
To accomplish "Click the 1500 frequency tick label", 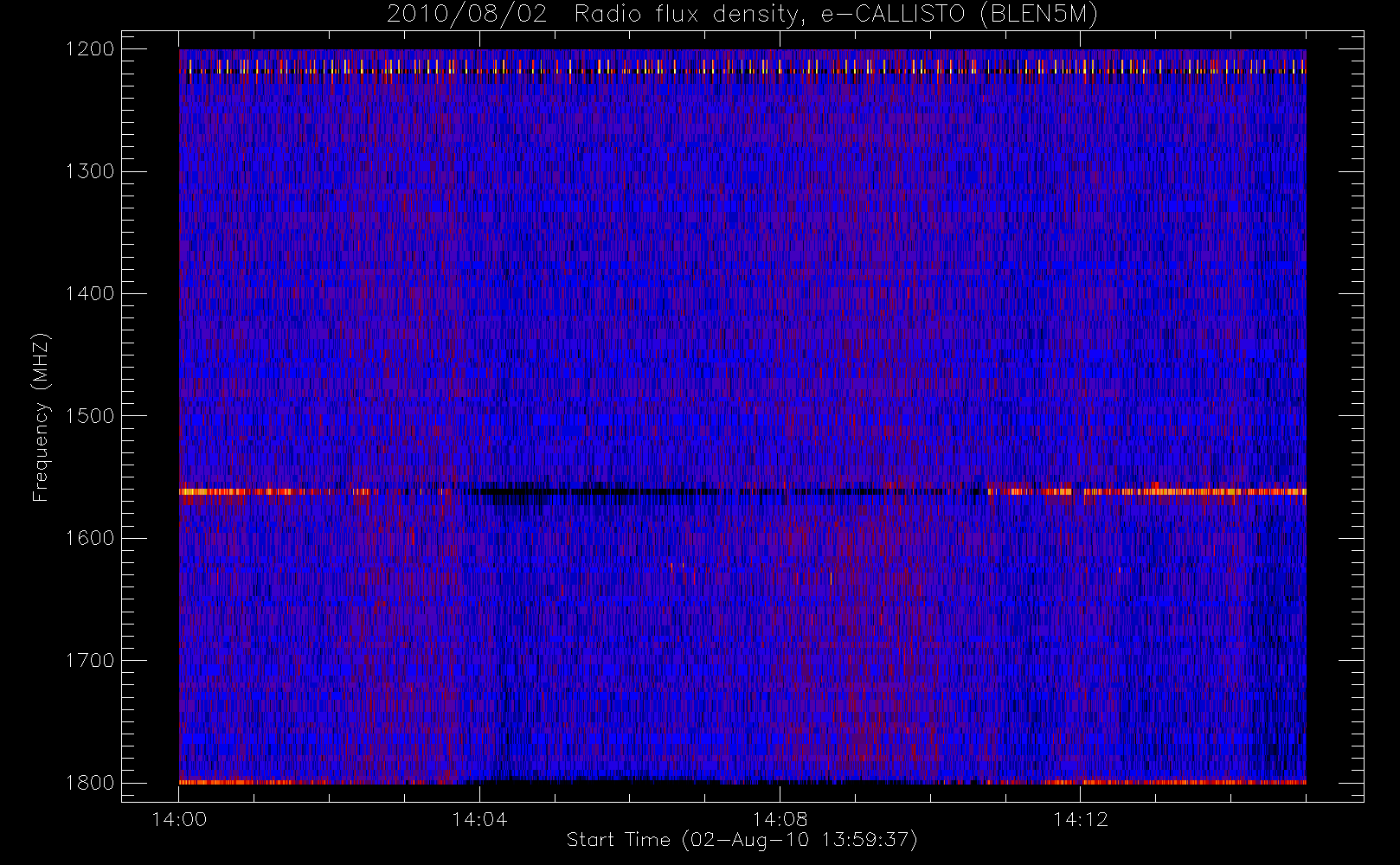I will pyautogui.click(x=91, y=416).
